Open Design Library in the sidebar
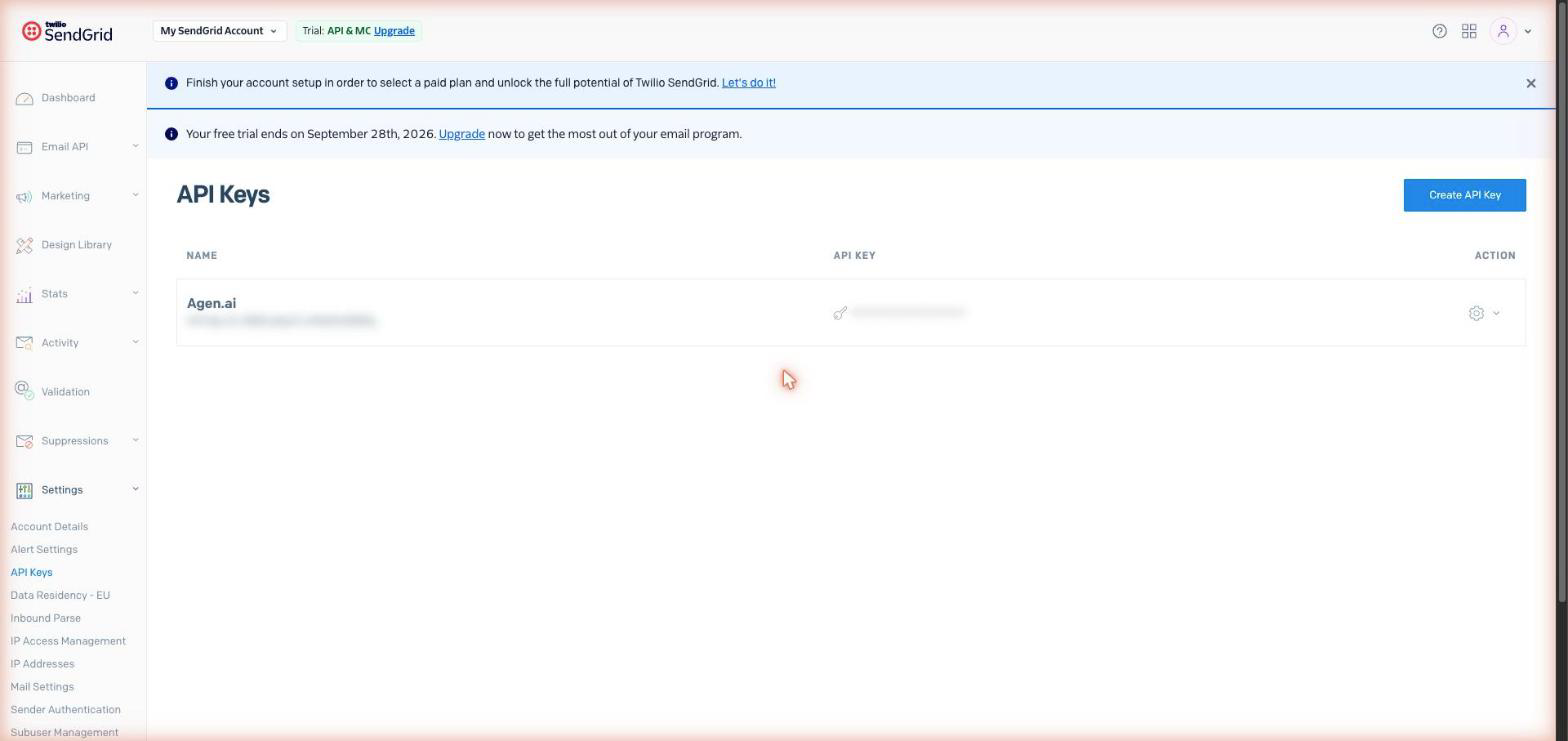The height and width of the screenshot is (741, 1568). [x=76, y=245]
